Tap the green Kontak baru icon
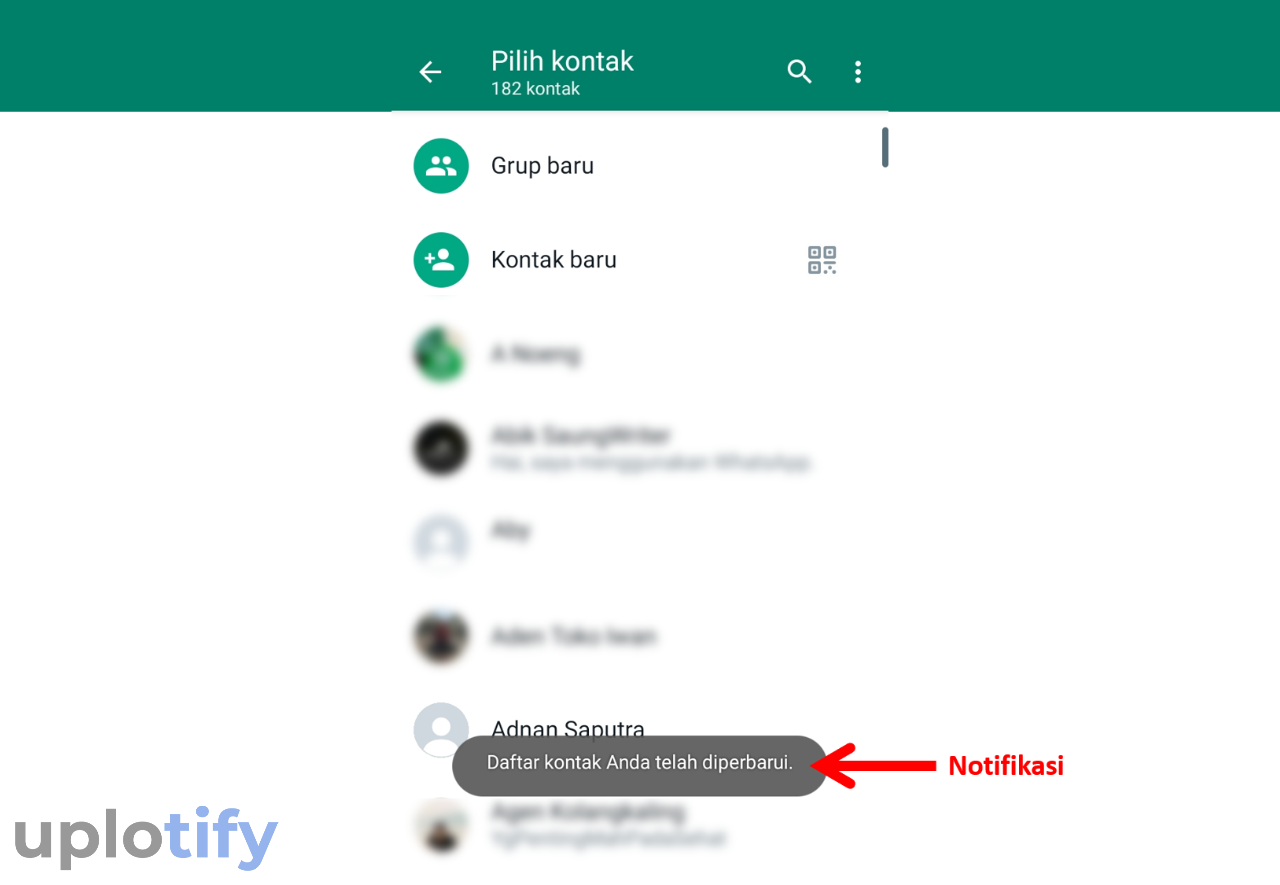1280x885 pixels. [441, 260]
